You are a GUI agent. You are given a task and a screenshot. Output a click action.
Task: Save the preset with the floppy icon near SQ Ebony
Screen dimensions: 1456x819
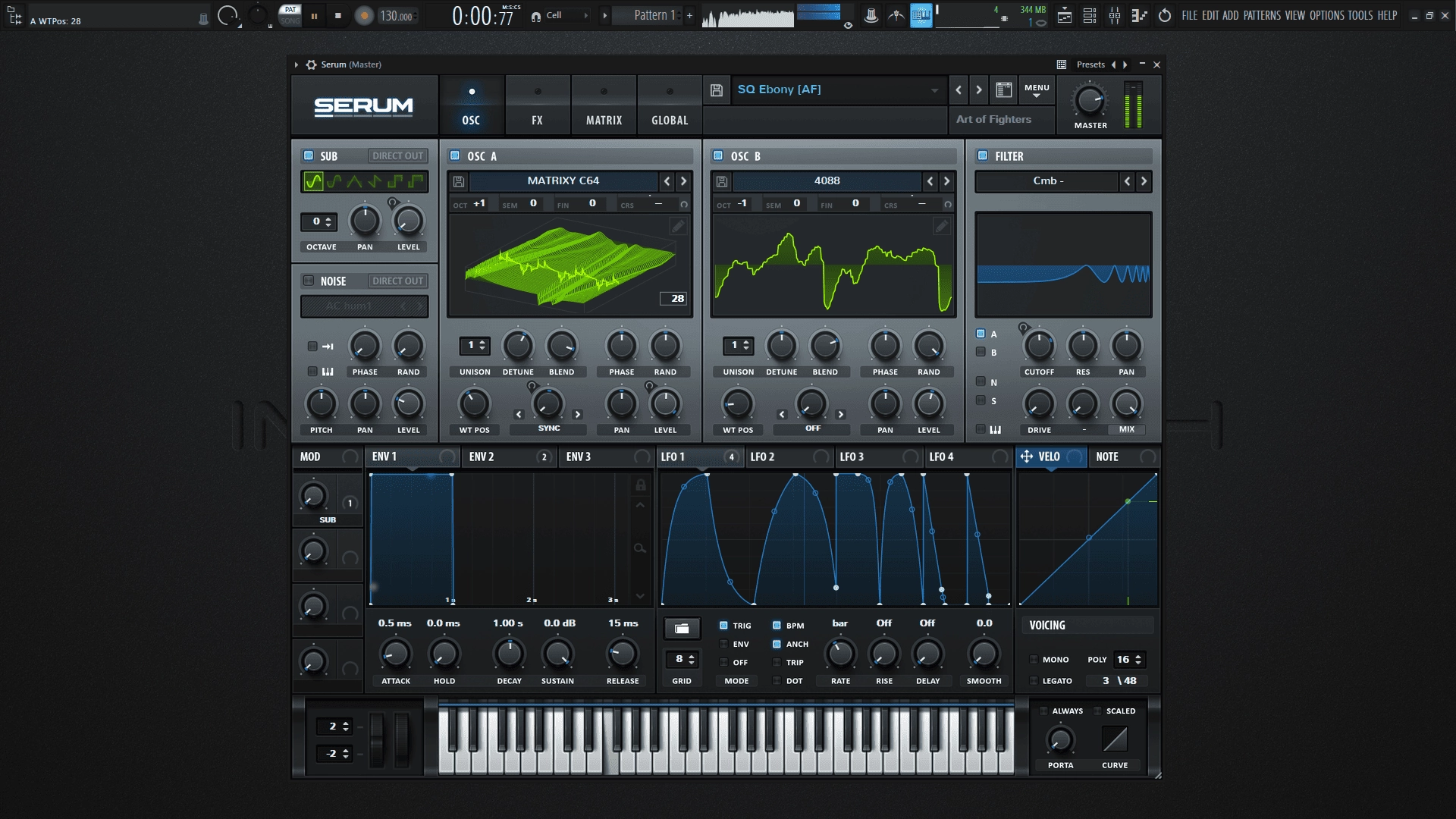[717, 90]
